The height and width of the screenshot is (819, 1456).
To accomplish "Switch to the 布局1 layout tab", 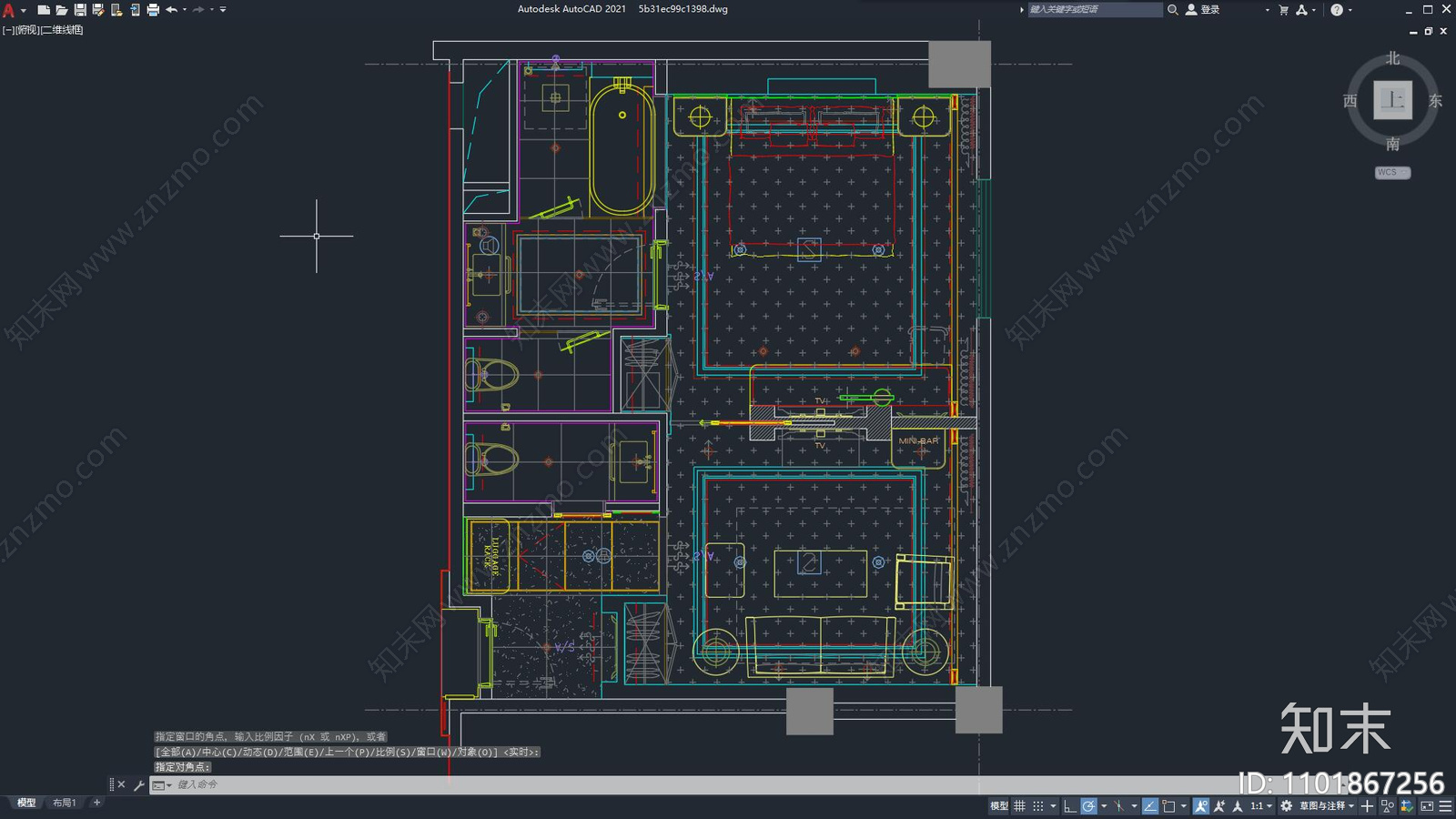I will 64,803.
